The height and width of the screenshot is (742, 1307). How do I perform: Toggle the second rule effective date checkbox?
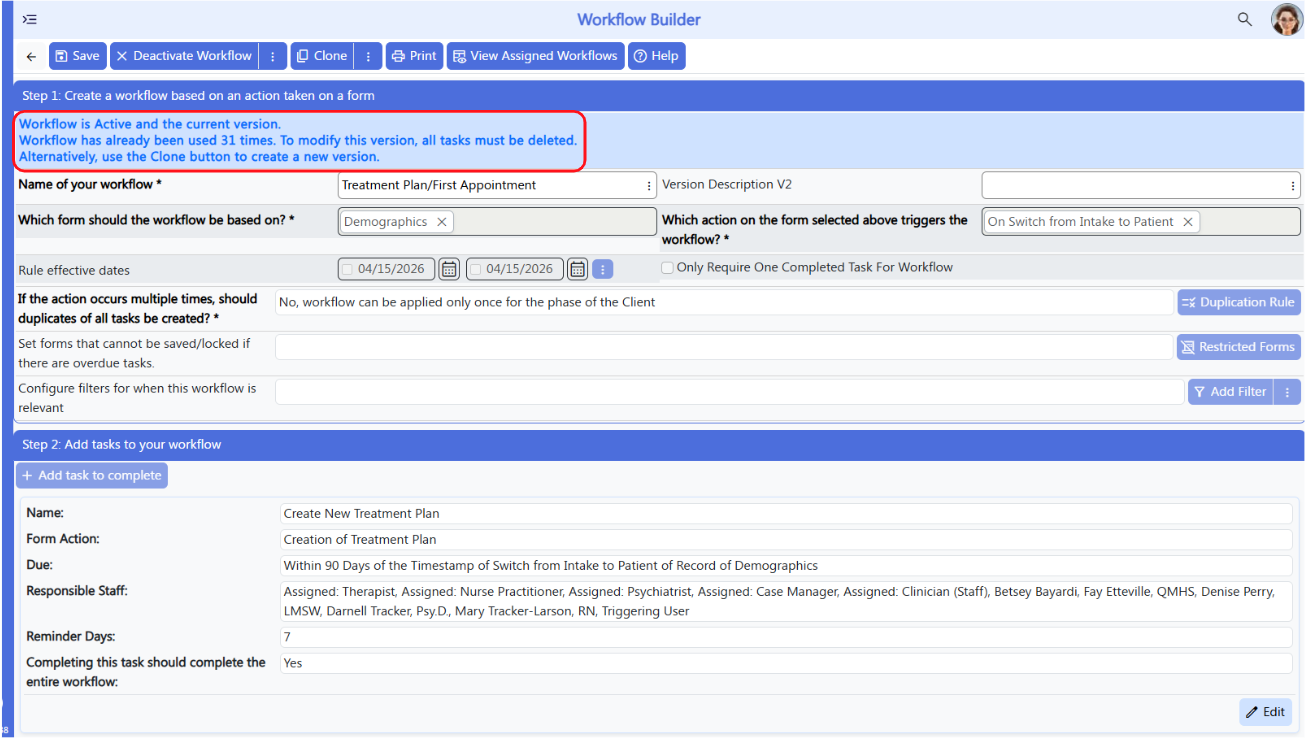coord(475,269)
